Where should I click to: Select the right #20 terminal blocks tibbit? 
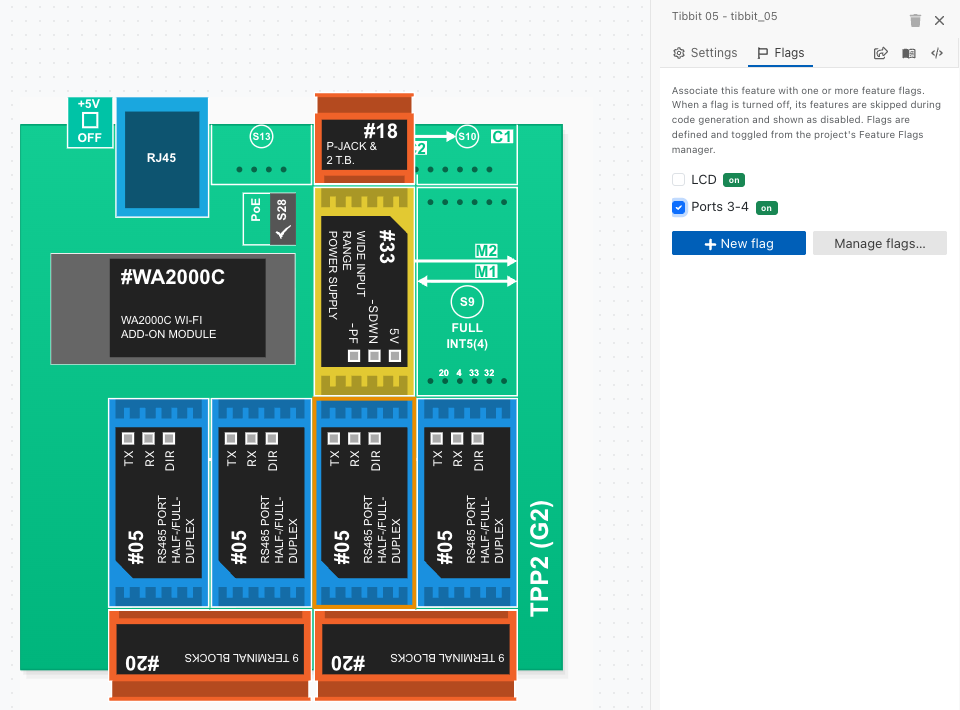(x=416, y=654)
